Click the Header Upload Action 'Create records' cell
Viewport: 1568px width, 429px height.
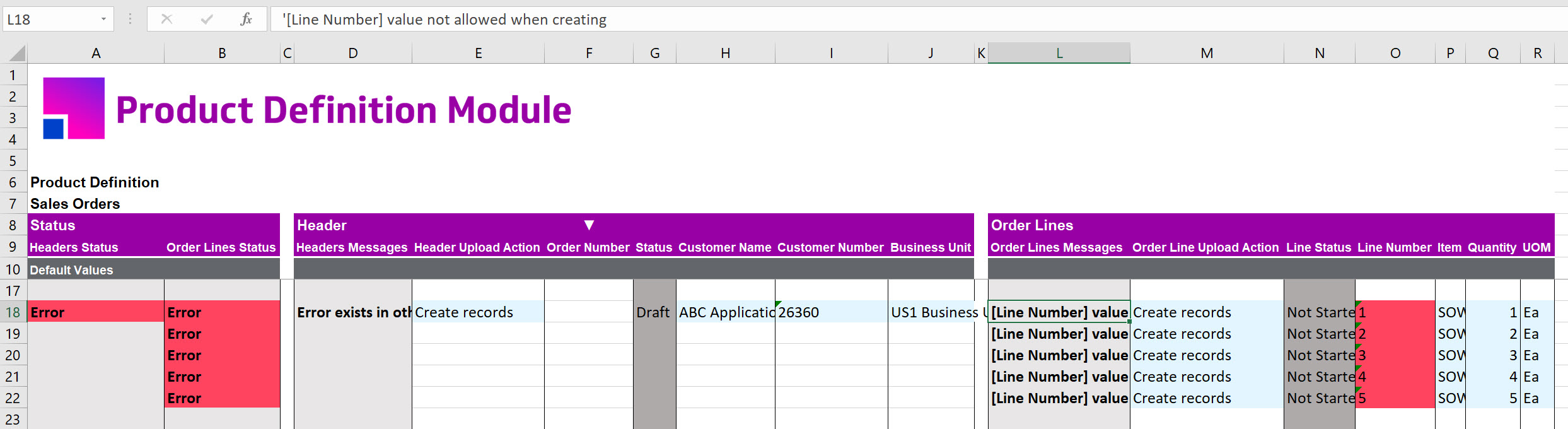477,312
